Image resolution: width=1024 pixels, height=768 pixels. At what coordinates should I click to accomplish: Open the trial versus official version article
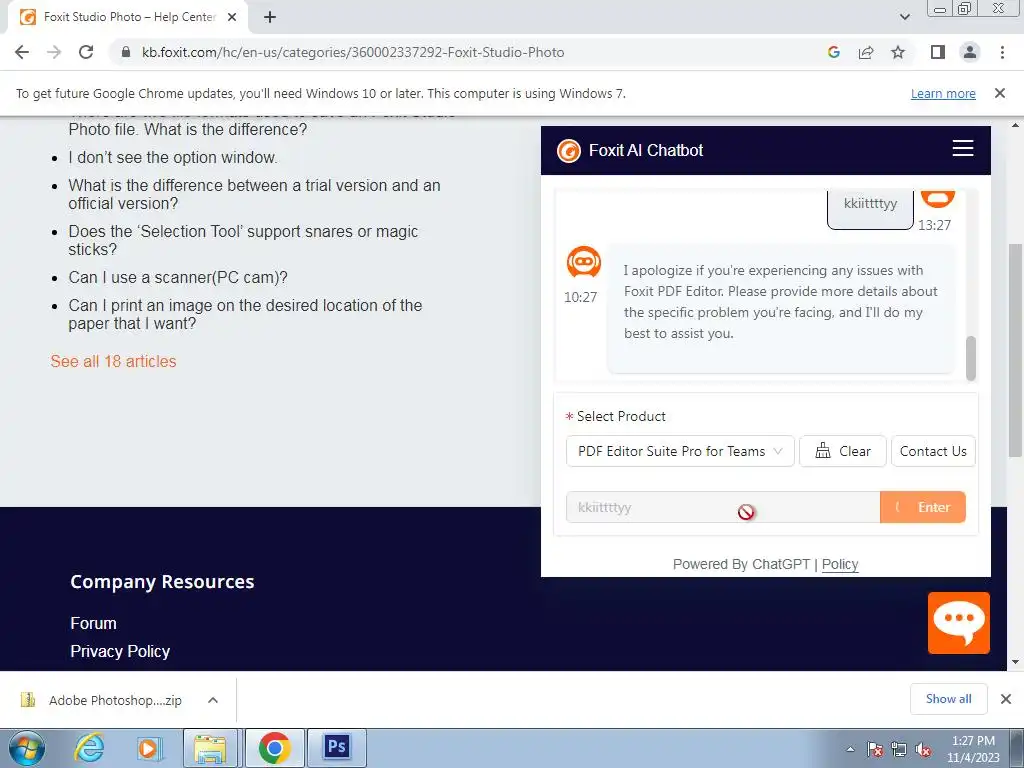point(254,195)
